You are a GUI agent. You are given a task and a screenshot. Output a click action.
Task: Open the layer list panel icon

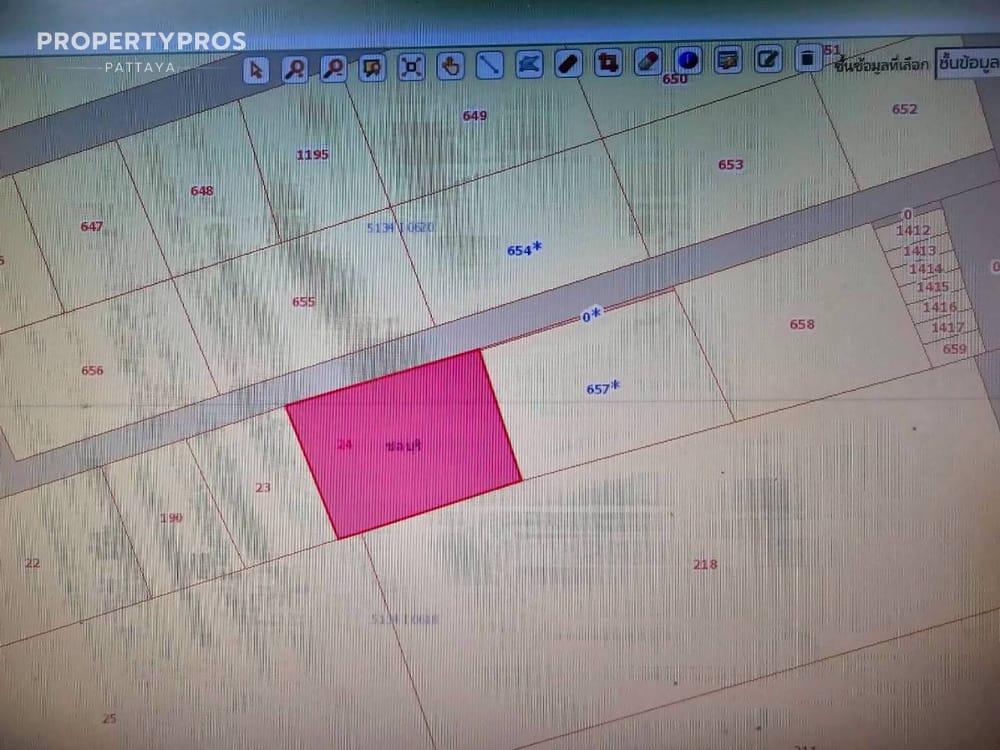click(728, 60)
